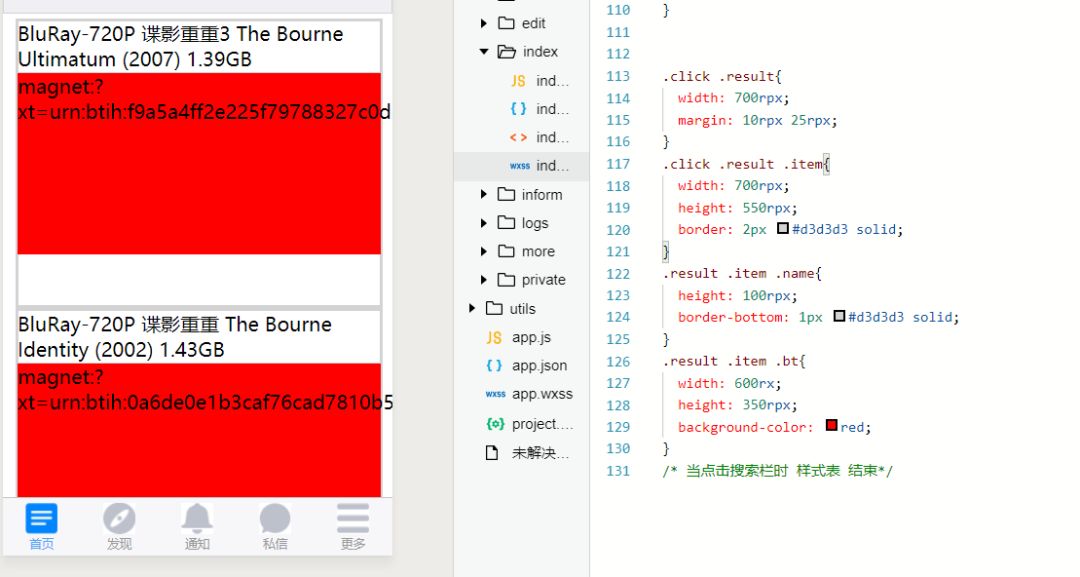Click the #d3d3d3 swatch on line 124
Screen dimensions: 1080x577
[839, 316]
